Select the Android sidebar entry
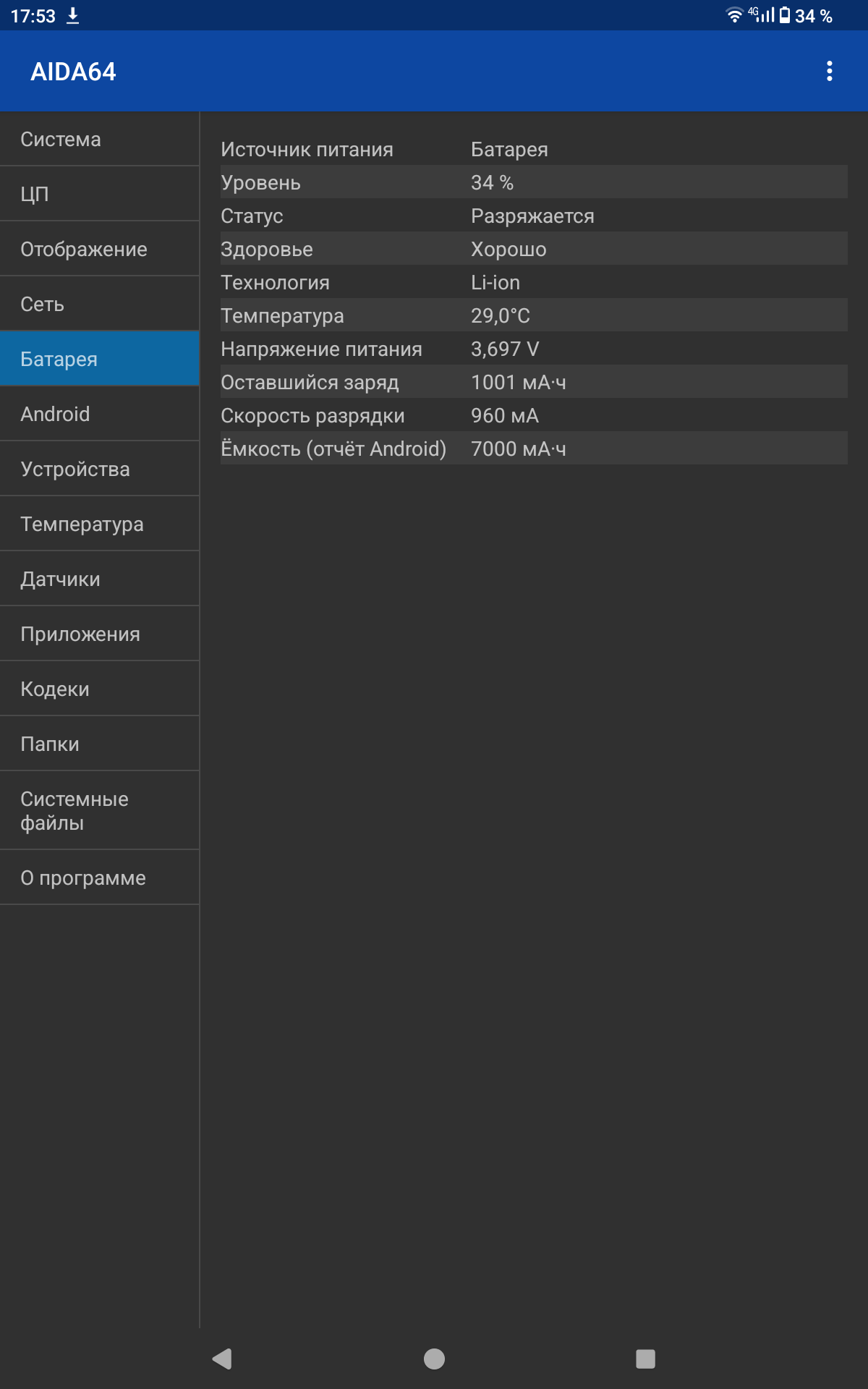The image size is (868, 1389). 100,414
